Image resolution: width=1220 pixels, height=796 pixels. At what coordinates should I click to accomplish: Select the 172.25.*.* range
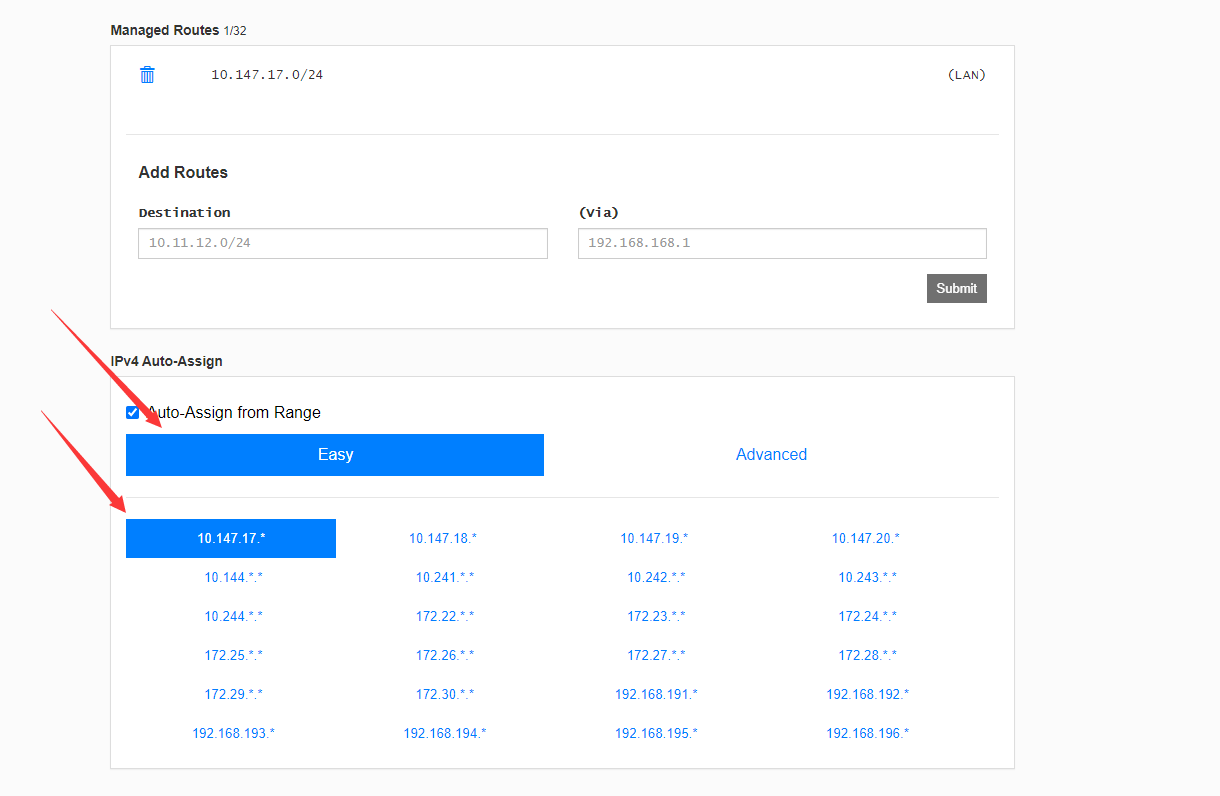coord(234,655)
